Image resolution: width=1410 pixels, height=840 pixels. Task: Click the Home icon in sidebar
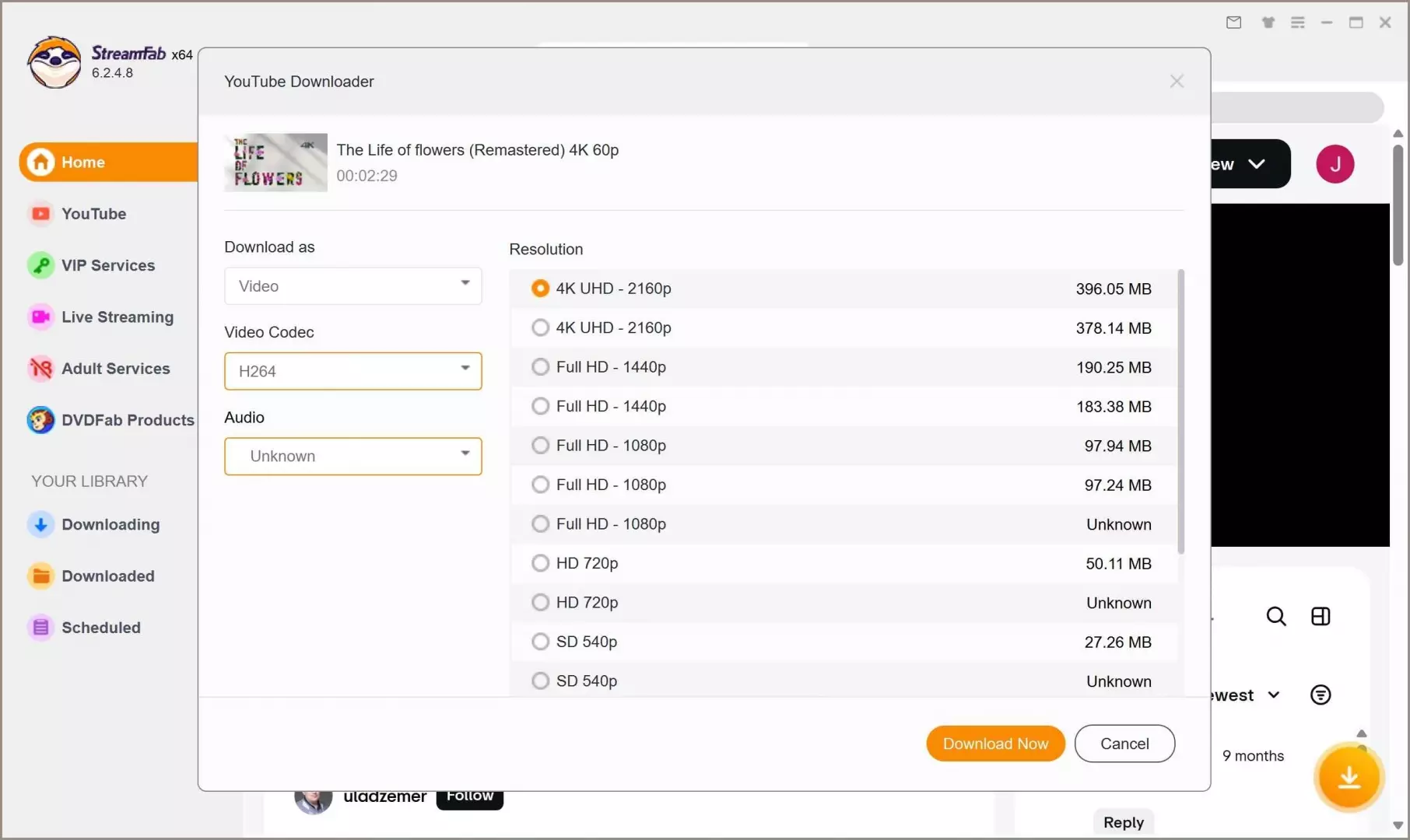(x=40, y=162)
